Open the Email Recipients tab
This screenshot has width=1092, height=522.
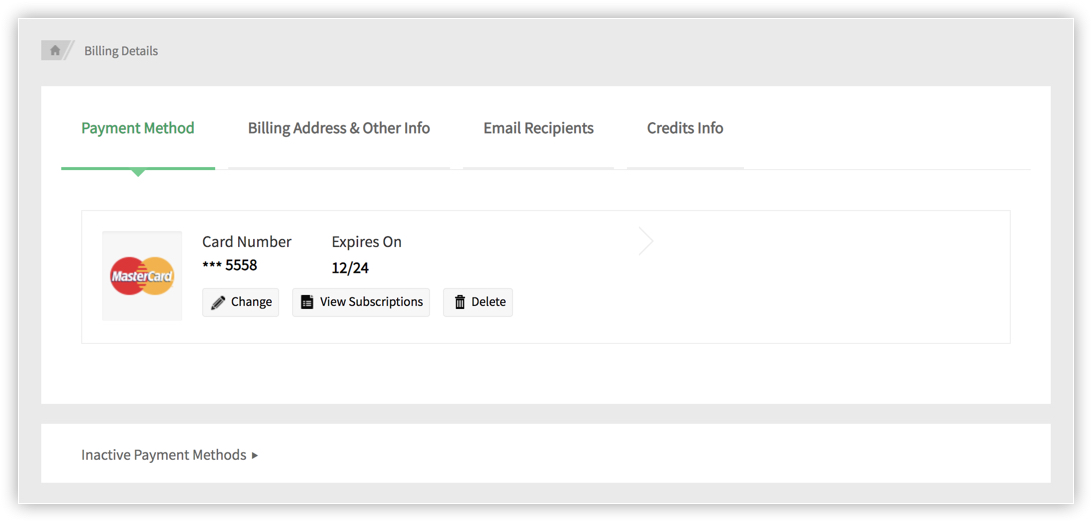[538, 128]
